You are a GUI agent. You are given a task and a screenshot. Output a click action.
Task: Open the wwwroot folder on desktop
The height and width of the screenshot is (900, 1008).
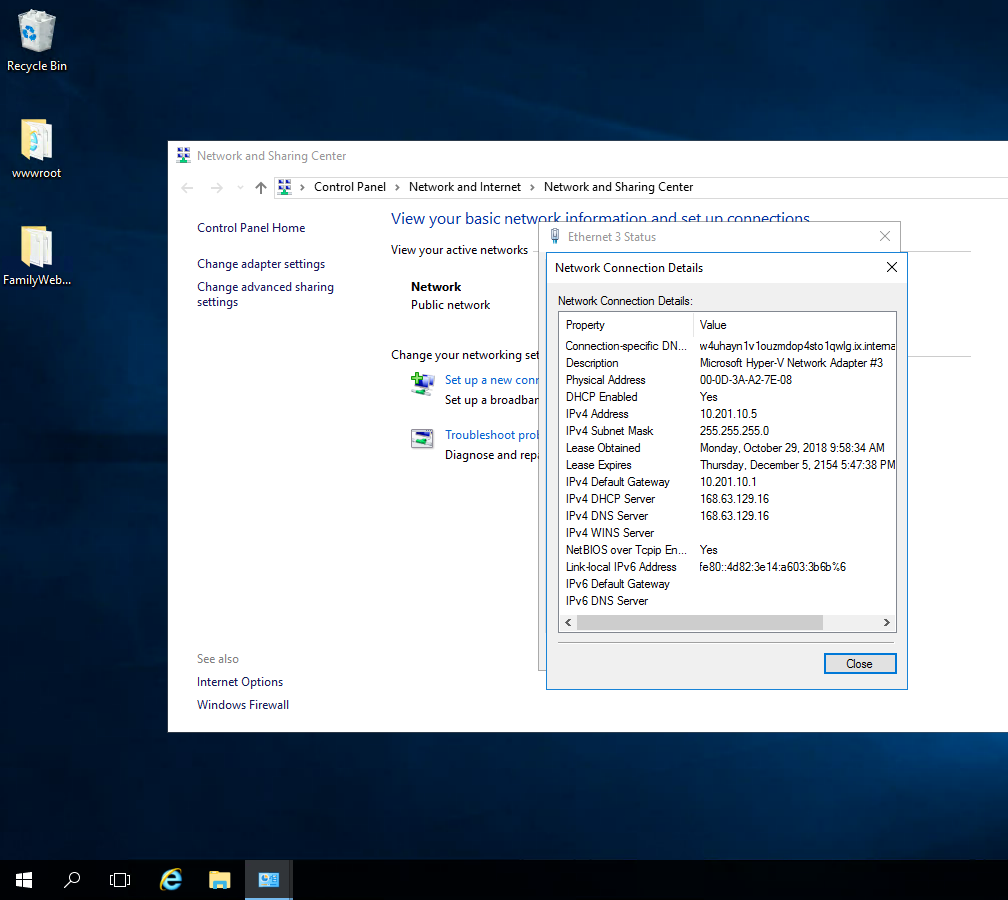pos(36,140)
